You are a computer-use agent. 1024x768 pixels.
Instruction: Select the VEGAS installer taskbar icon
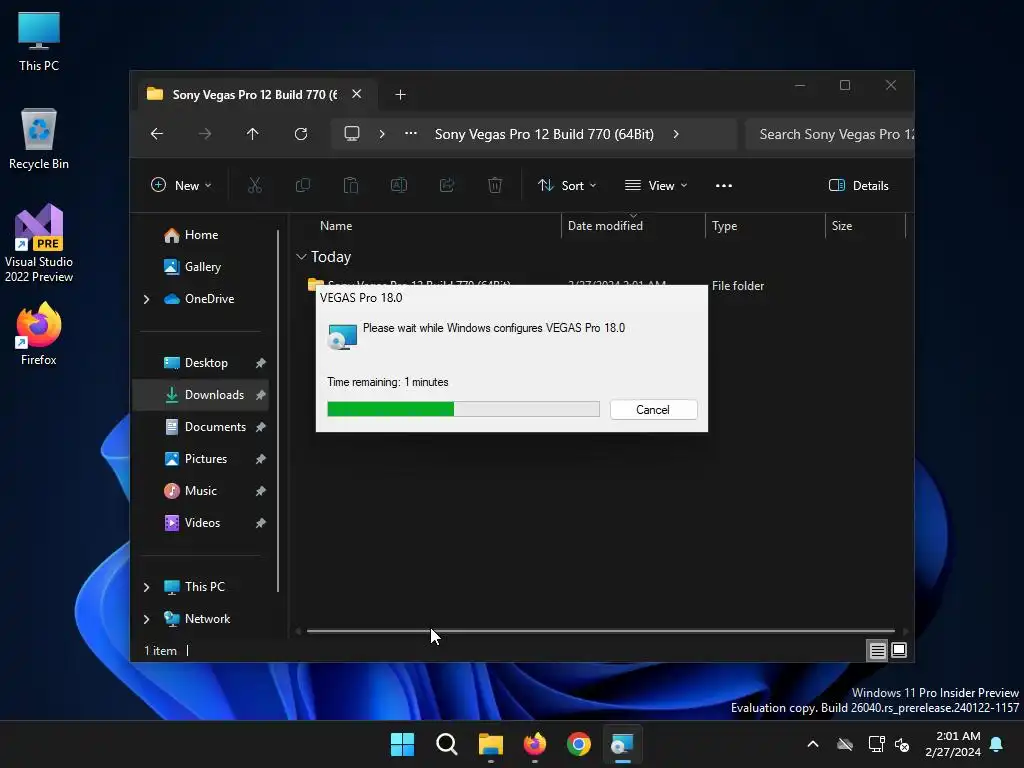coord(622,744)
